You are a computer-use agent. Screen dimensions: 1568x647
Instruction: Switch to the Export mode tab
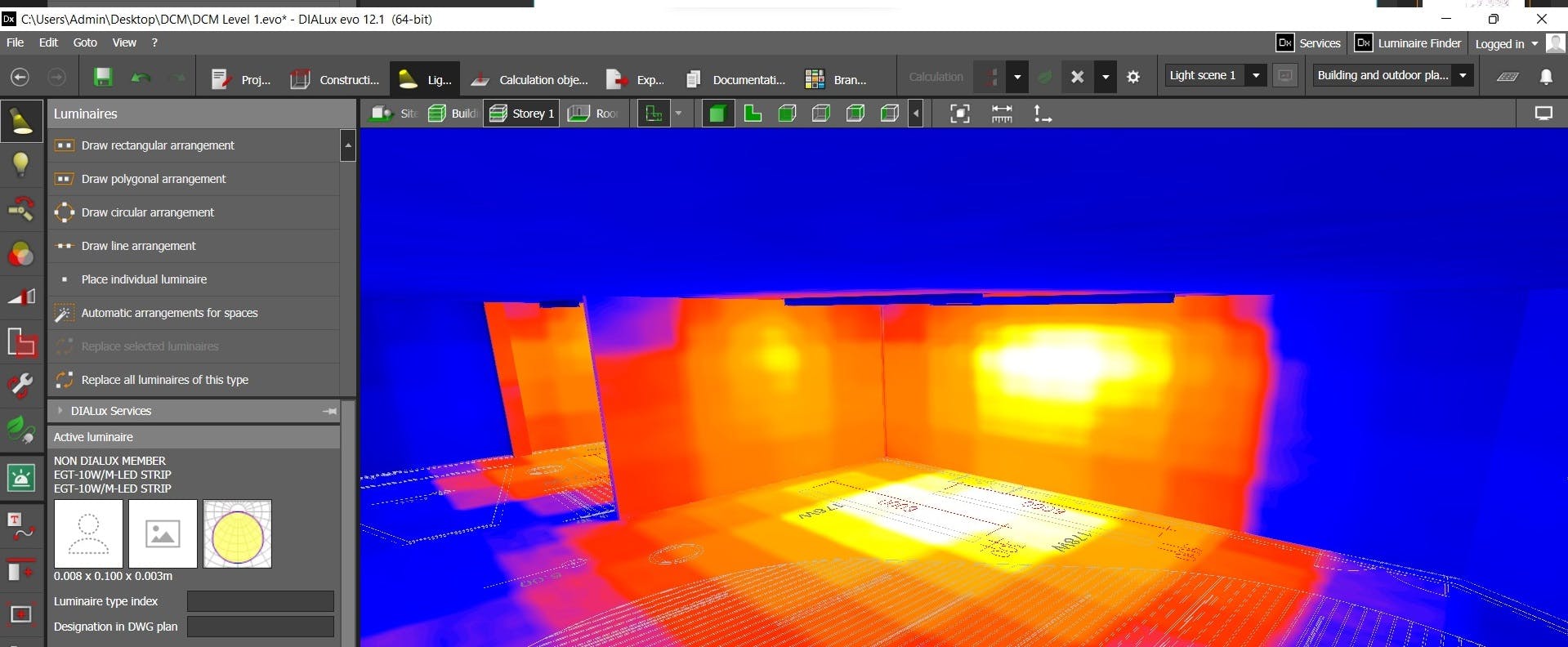tap(635, 79)
